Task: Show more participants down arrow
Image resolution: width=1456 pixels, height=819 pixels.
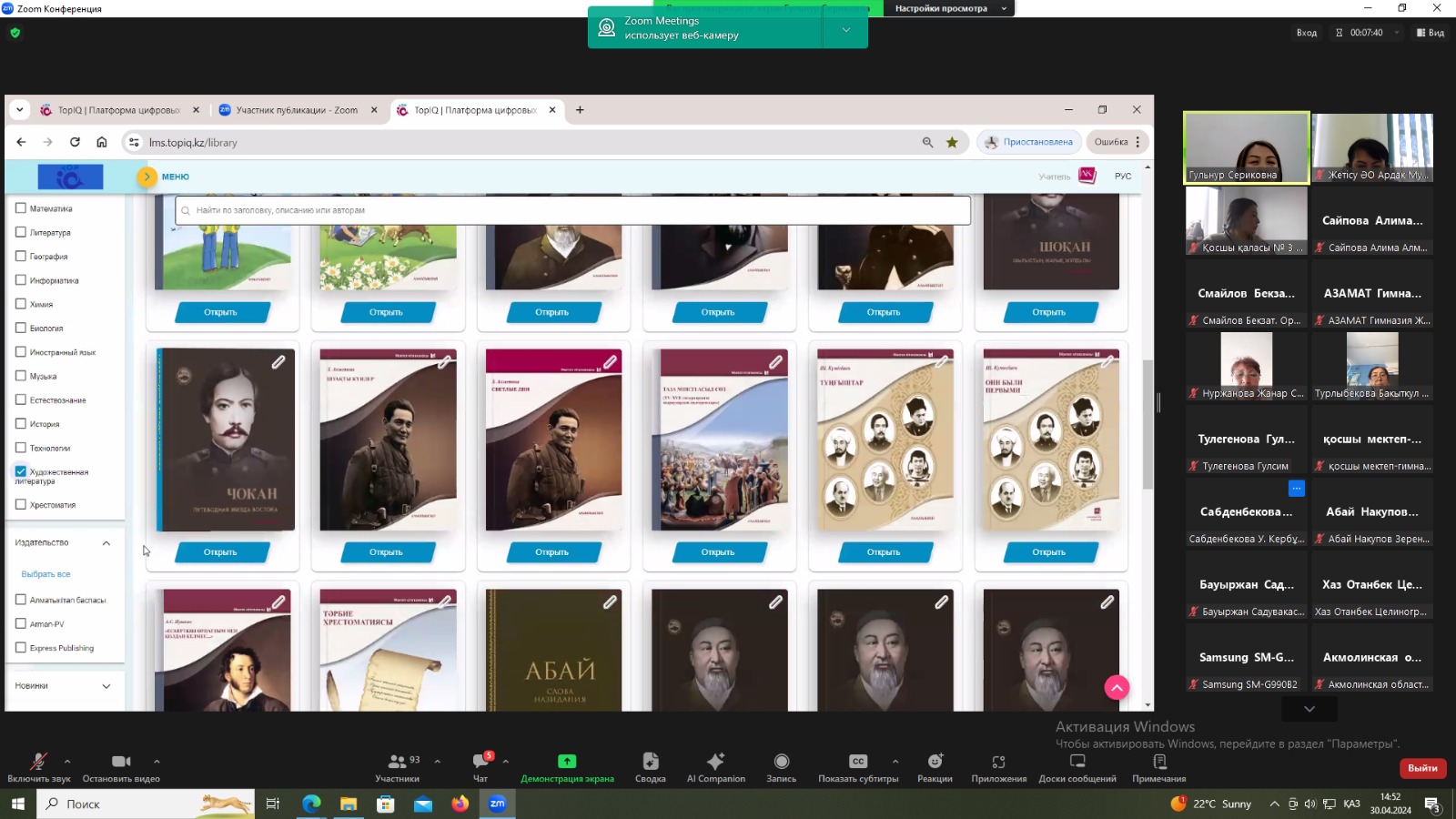Action: 1309,709
